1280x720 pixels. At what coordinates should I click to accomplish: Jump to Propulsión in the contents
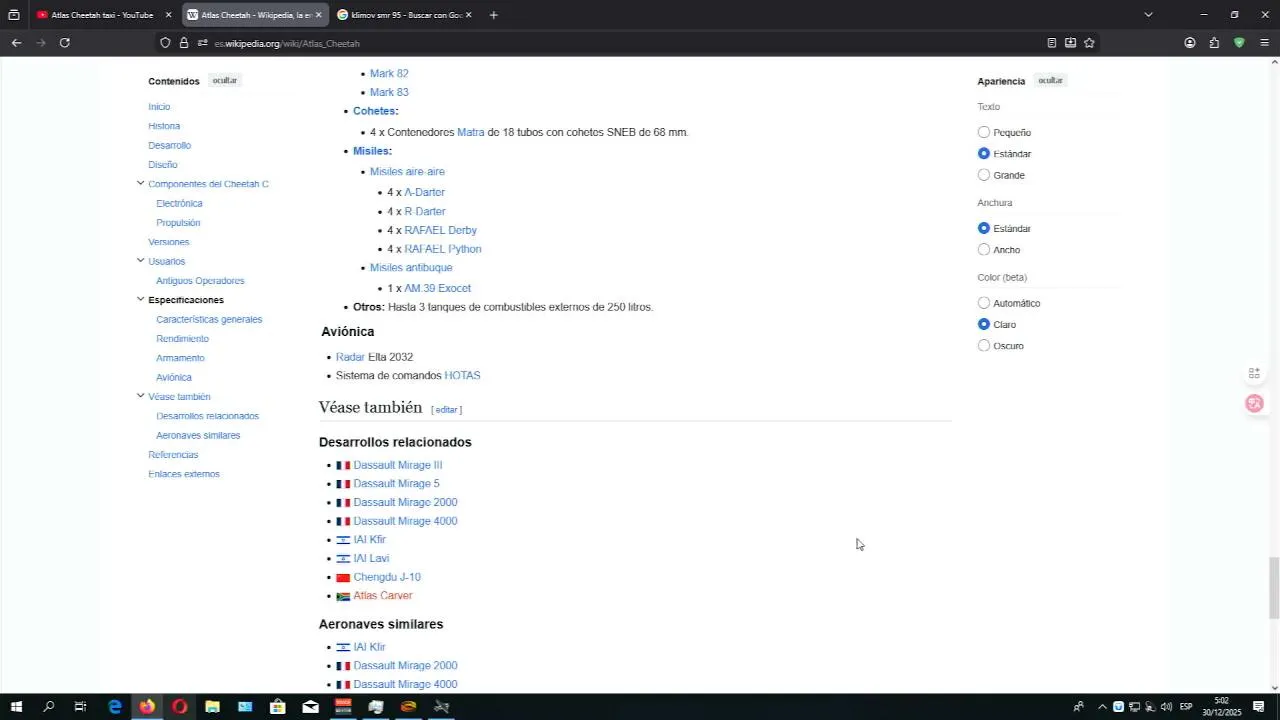[178, 223]
